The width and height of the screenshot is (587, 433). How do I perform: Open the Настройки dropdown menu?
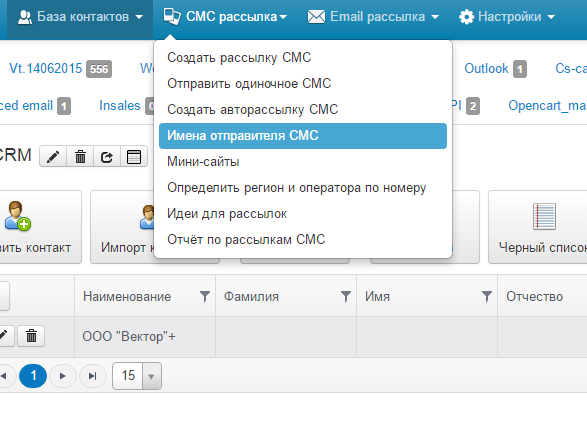507,17
